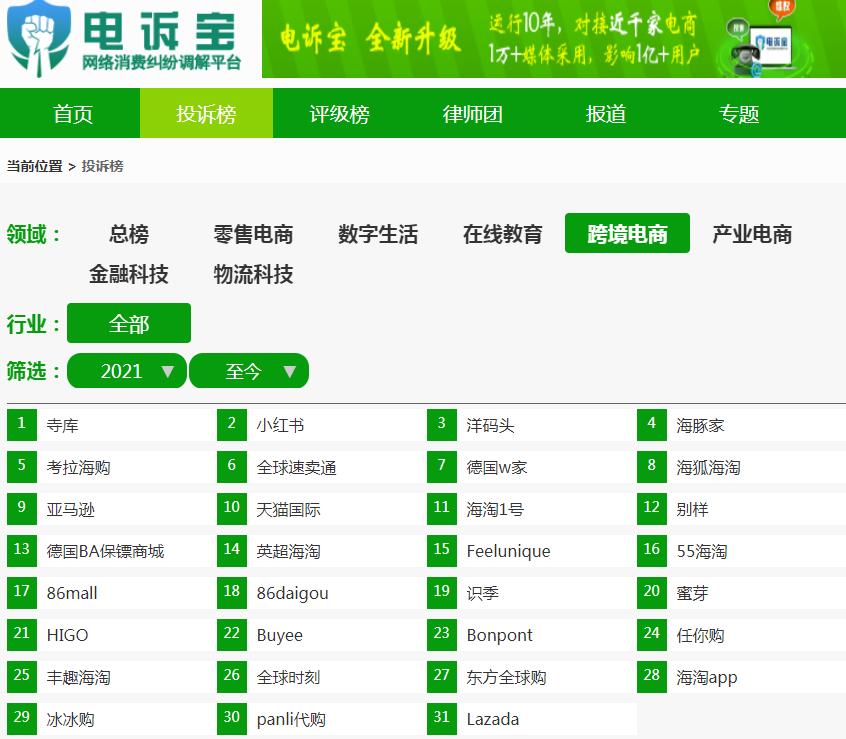Screen dimensions: 846x739
Task: Click the green 投诉 bubble icon in banner
Action: tap(737, 28)
